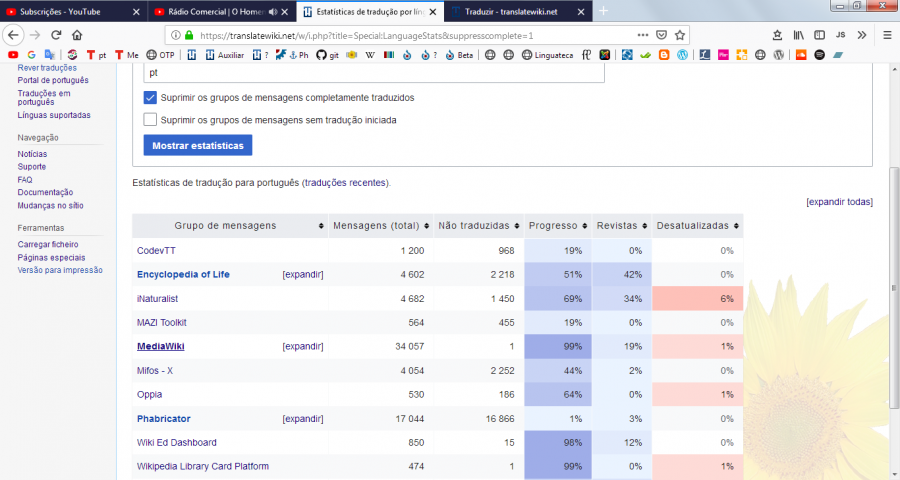The width and height of the screenshot is (900, 480).
Task: Open traduções recentes link
Action: pos(345,183)
